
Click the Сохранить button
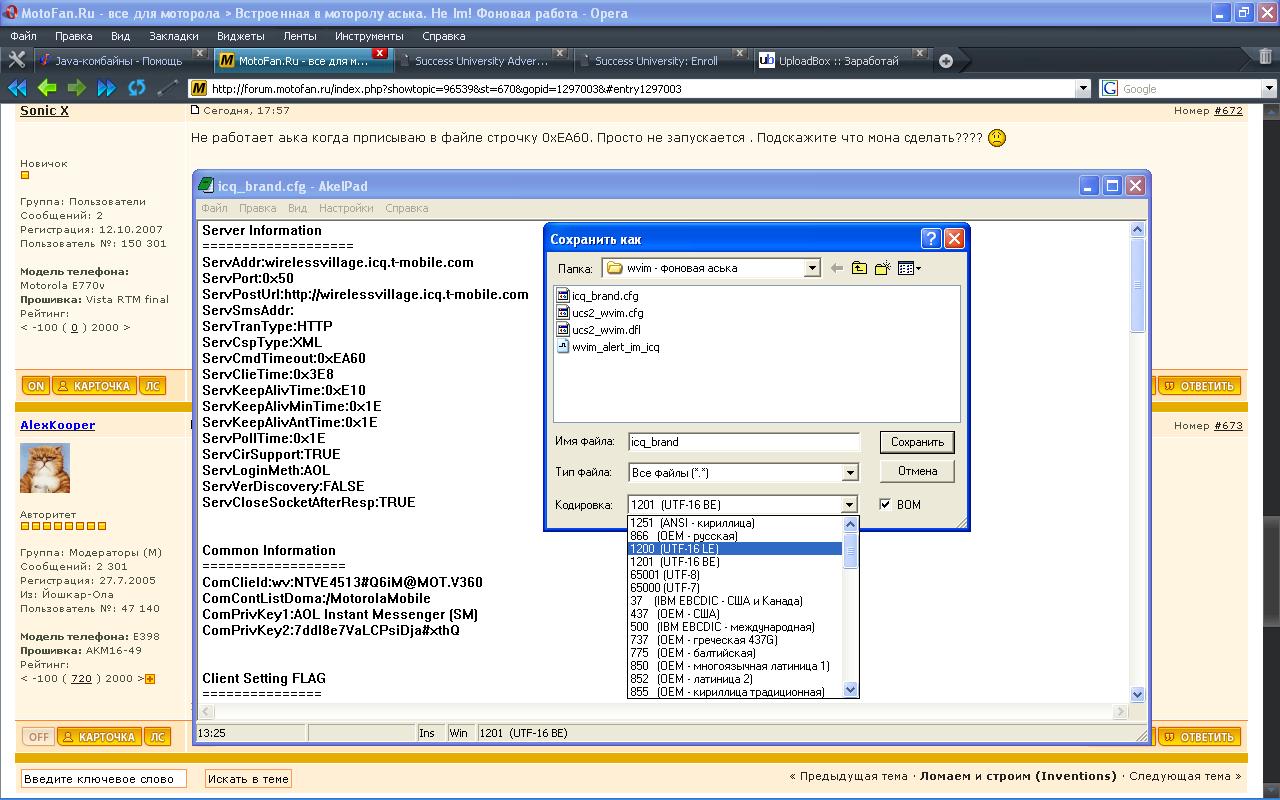917,442
